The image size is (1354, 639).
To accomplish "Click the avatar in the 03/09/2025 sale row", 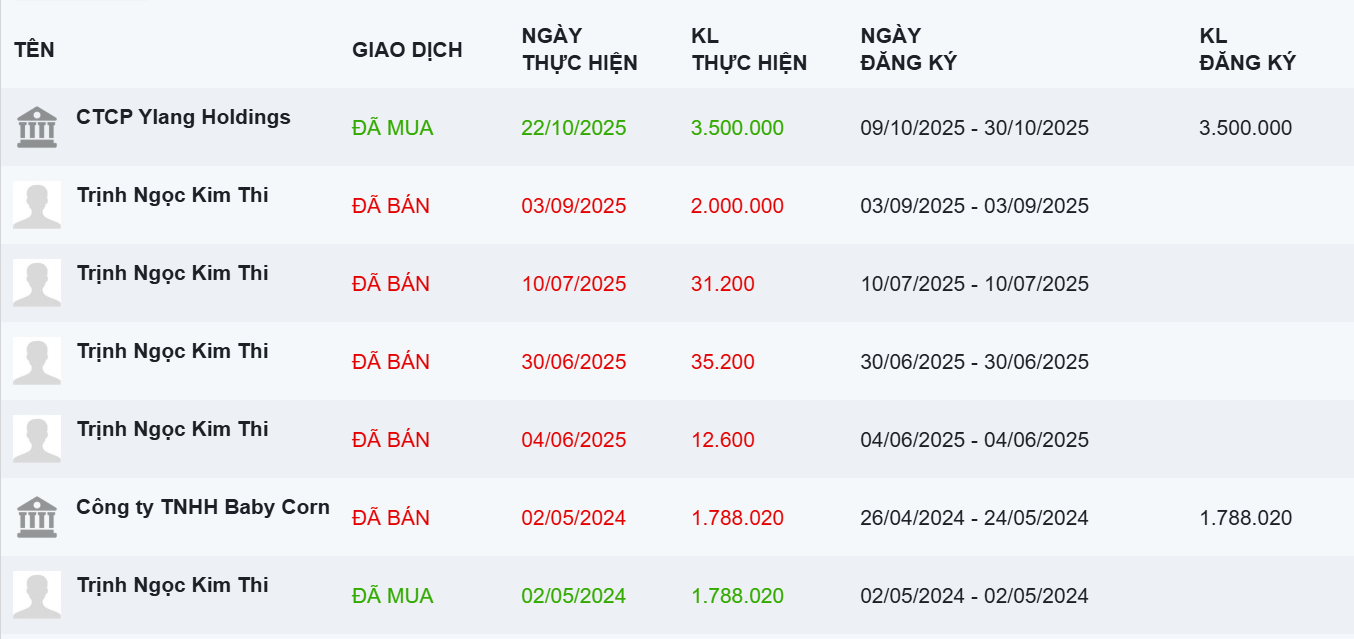I will coord(37,205).
